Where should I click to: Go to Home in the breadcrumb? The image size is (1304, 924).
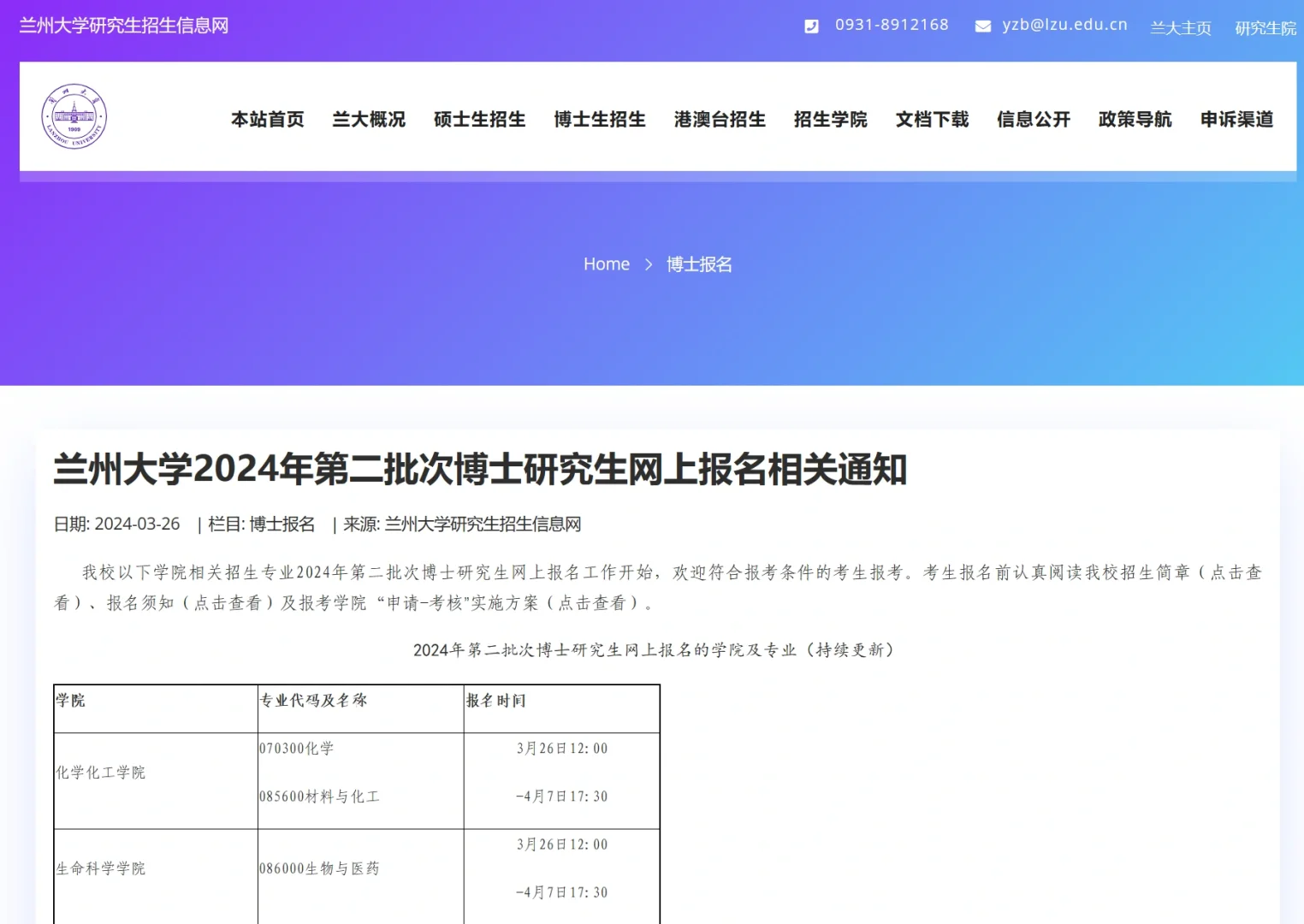607,264
